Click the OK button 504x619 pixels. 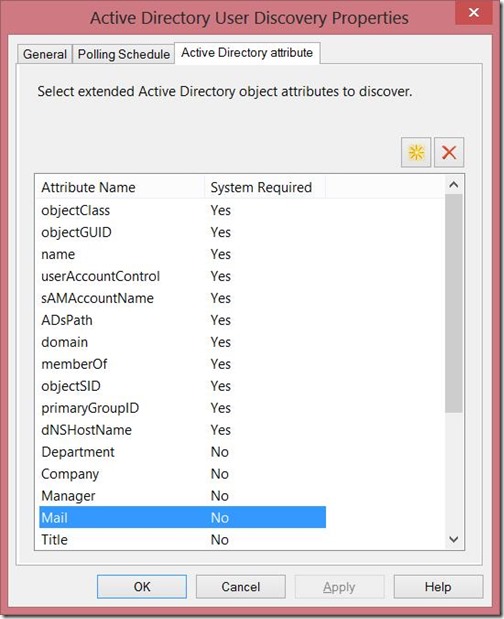click(142, 587)
